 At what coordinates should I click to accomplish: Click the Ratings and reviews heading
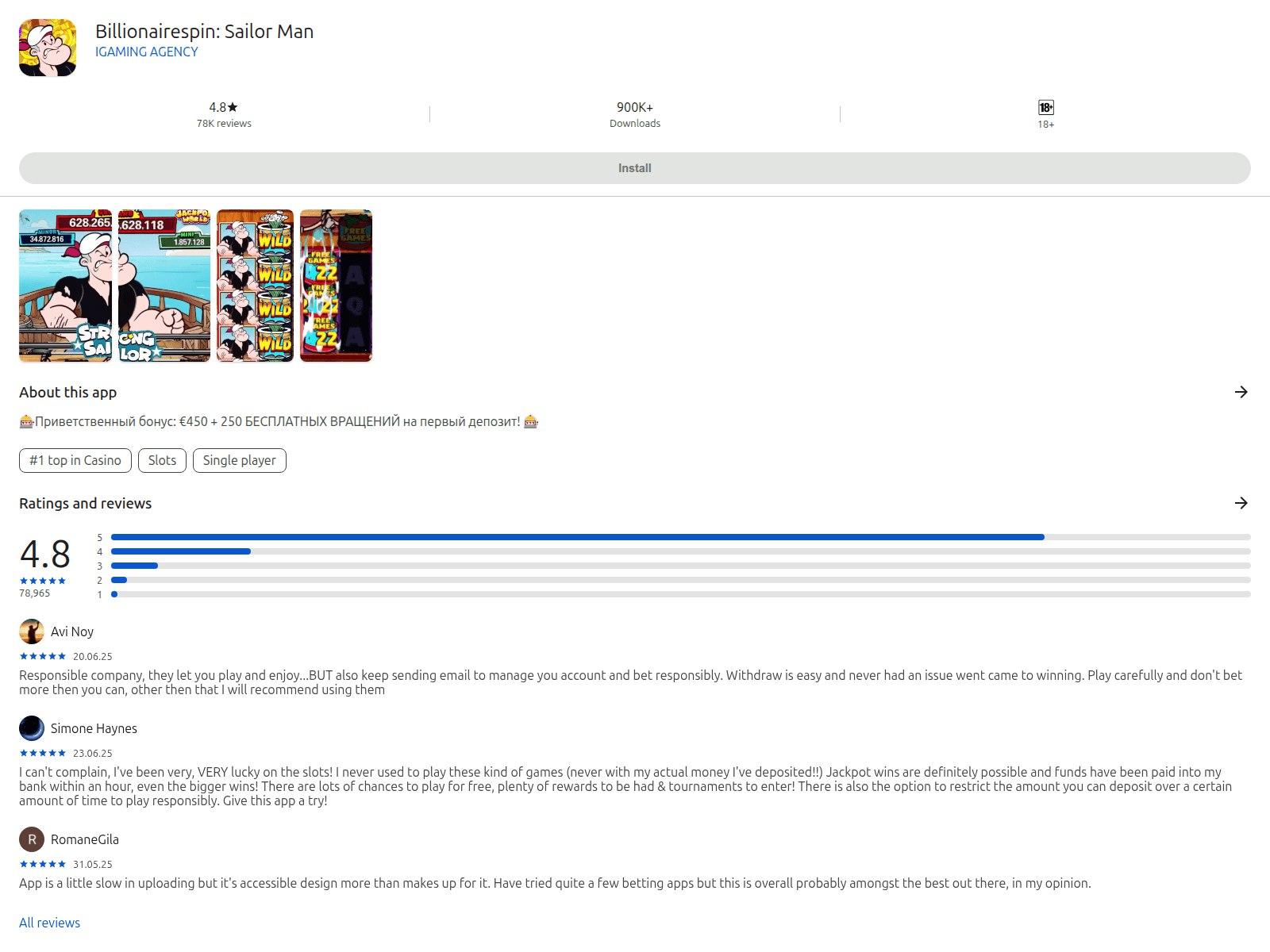tap(85, 503)
